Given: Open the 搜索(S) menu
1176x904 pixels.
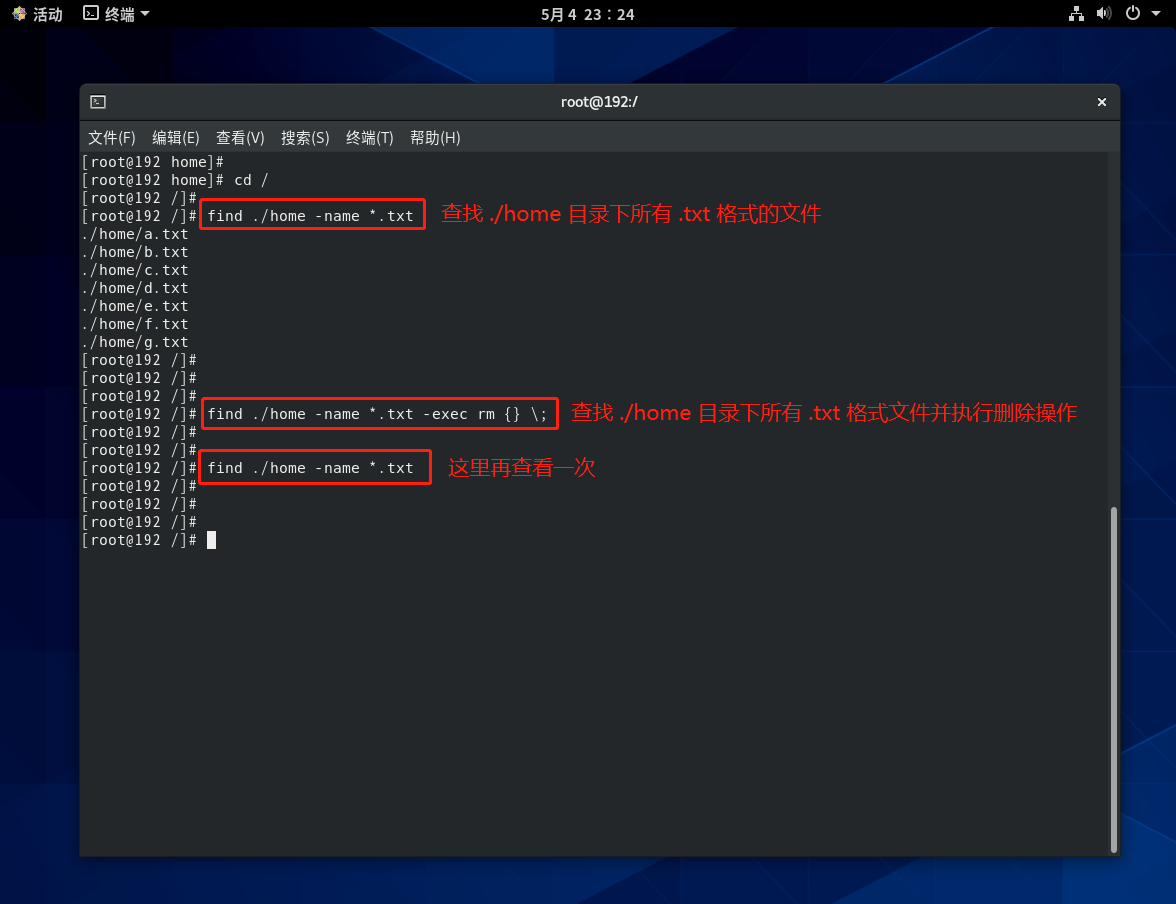Looking at the screenshot, I should point(305,138).
